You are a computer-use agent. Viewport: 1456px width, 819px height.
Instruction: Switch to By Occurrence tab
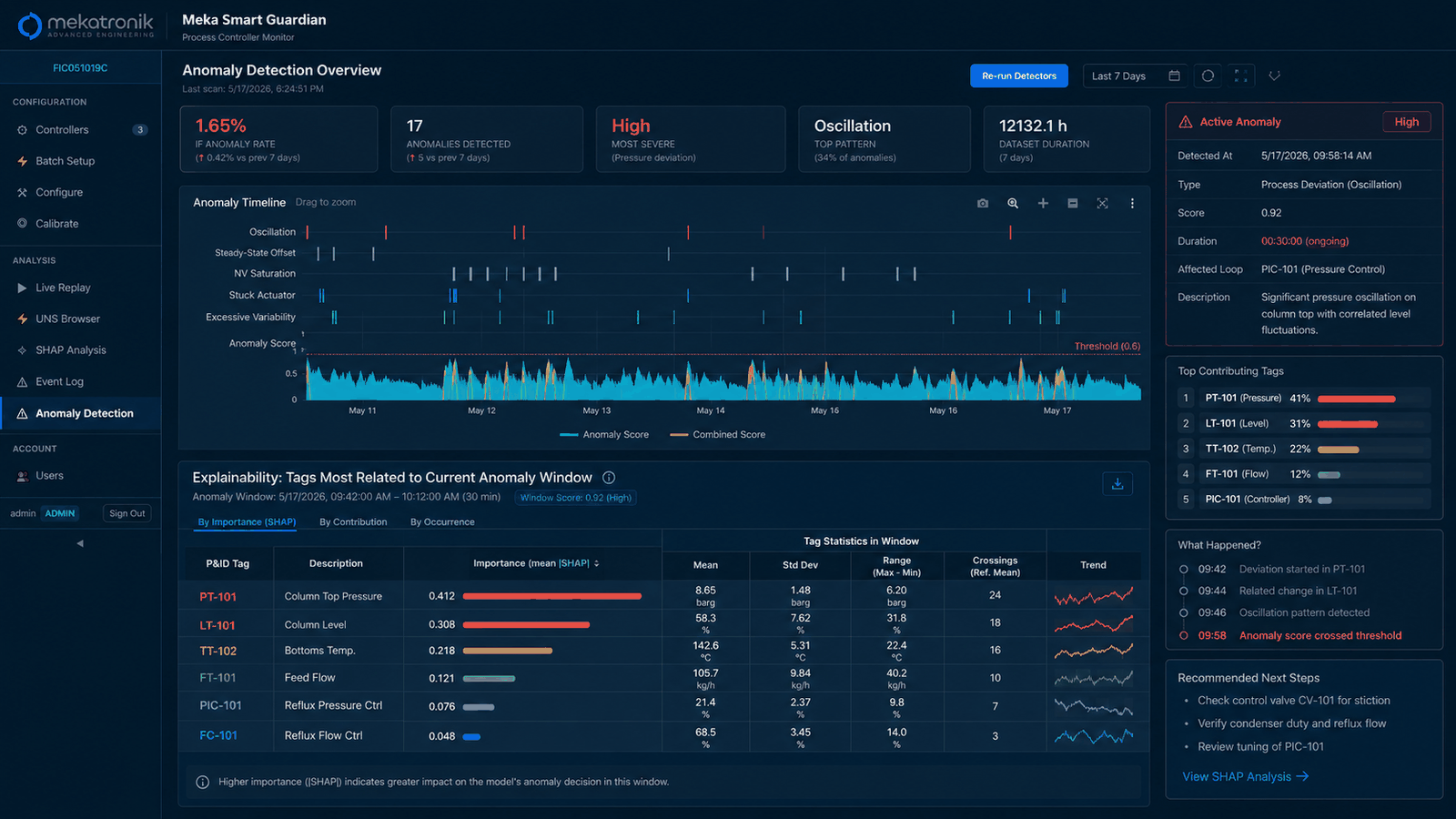pos(442,522)
